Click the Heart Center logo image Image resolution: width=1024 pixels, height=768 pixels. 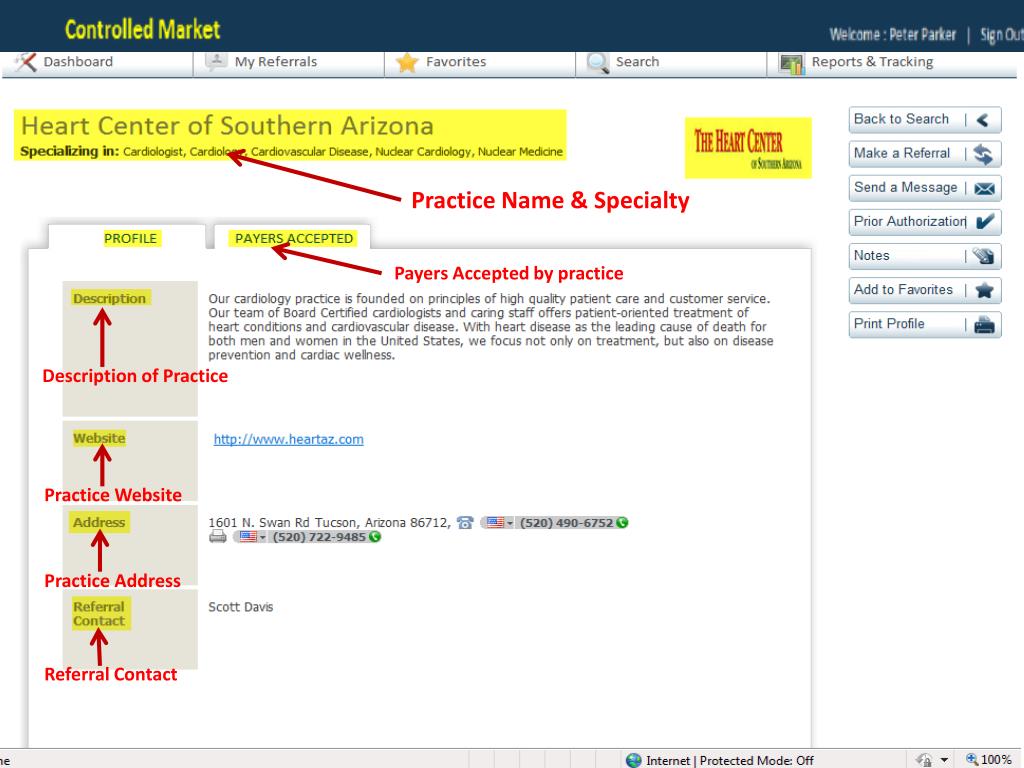click(748, 148)
